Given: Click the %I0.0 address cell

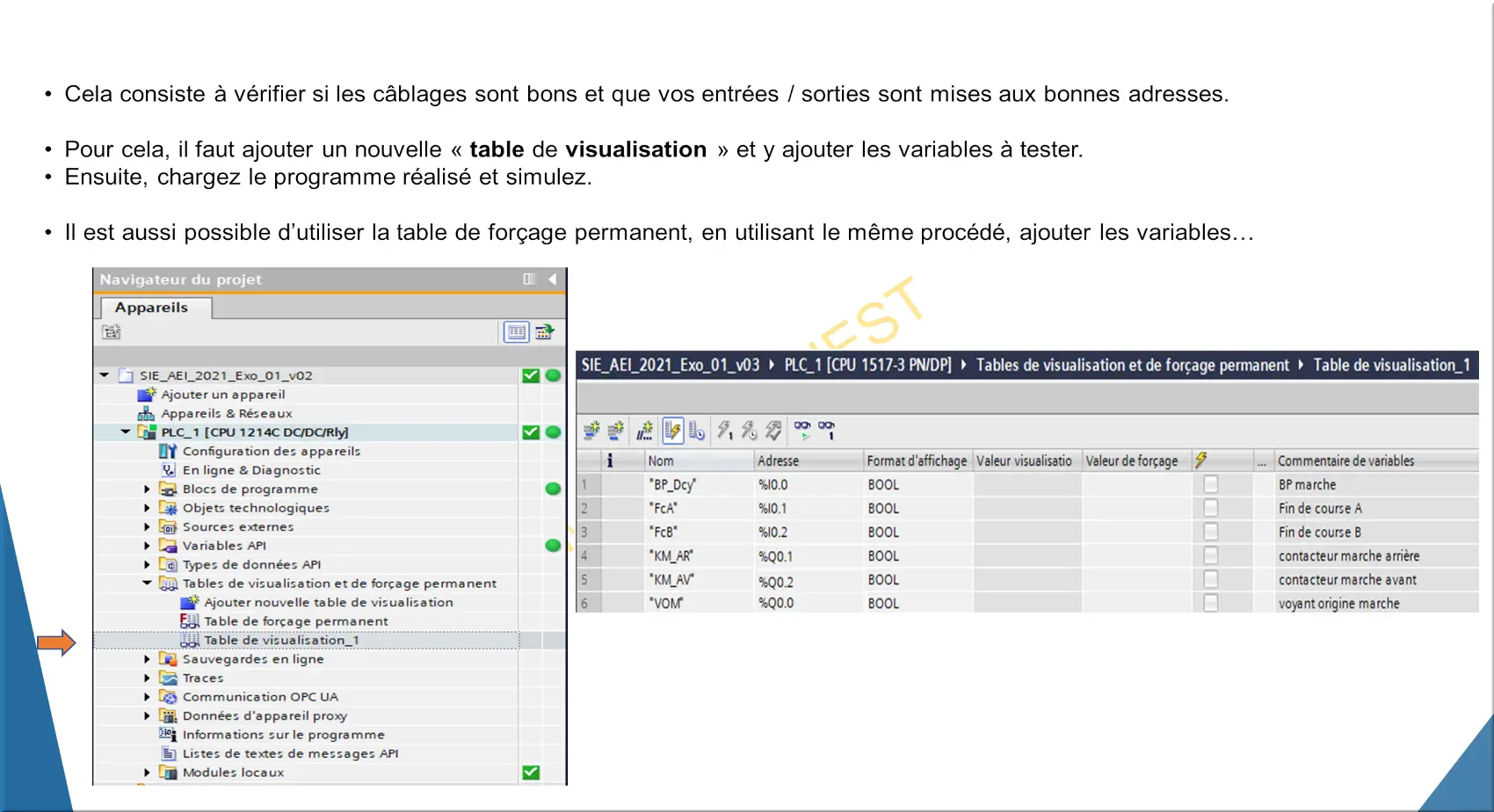Looking at the screenshot, I should click(809, 484).
